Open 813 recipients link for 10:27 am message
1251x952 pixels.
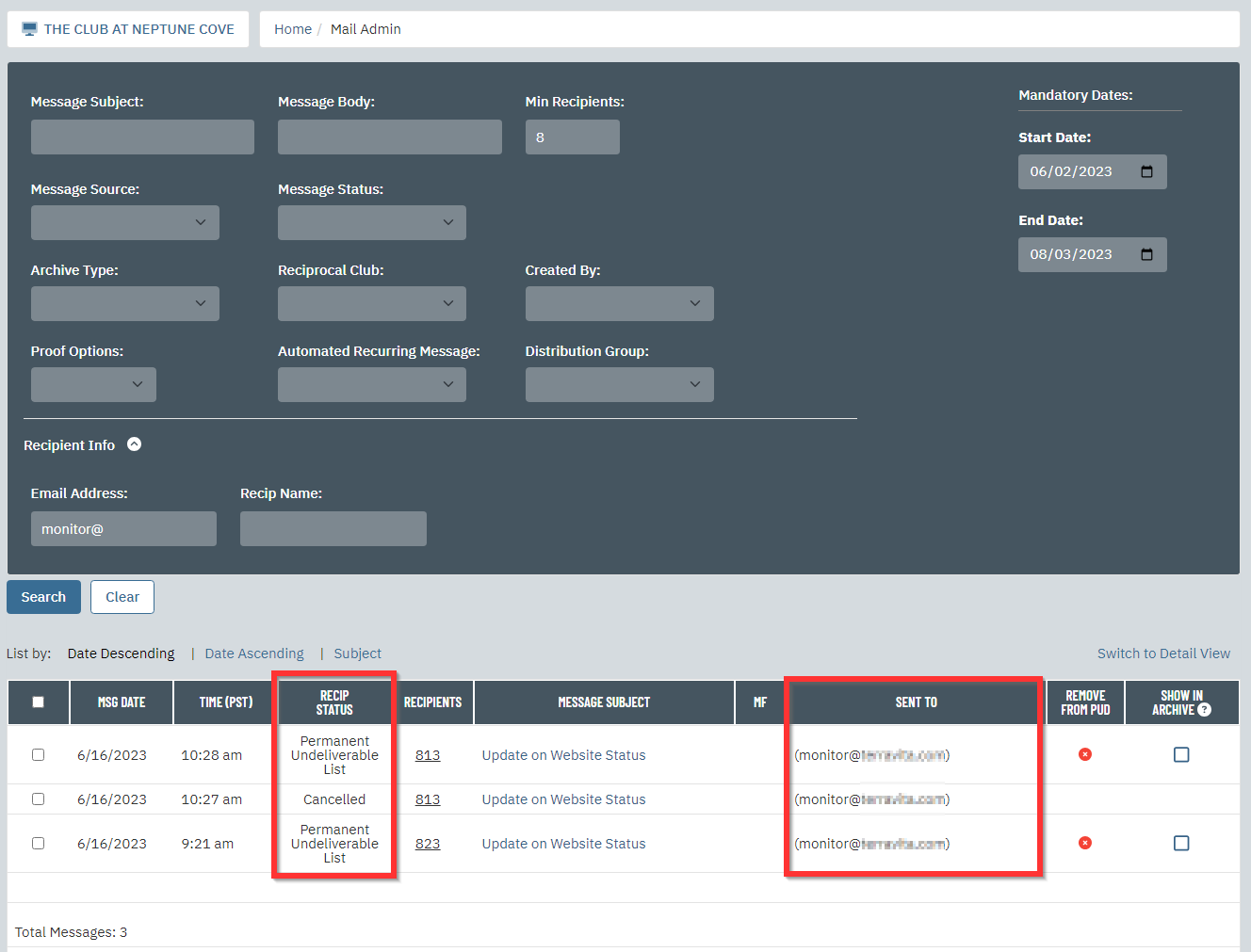pyautogui.click(x=428, y=799)
